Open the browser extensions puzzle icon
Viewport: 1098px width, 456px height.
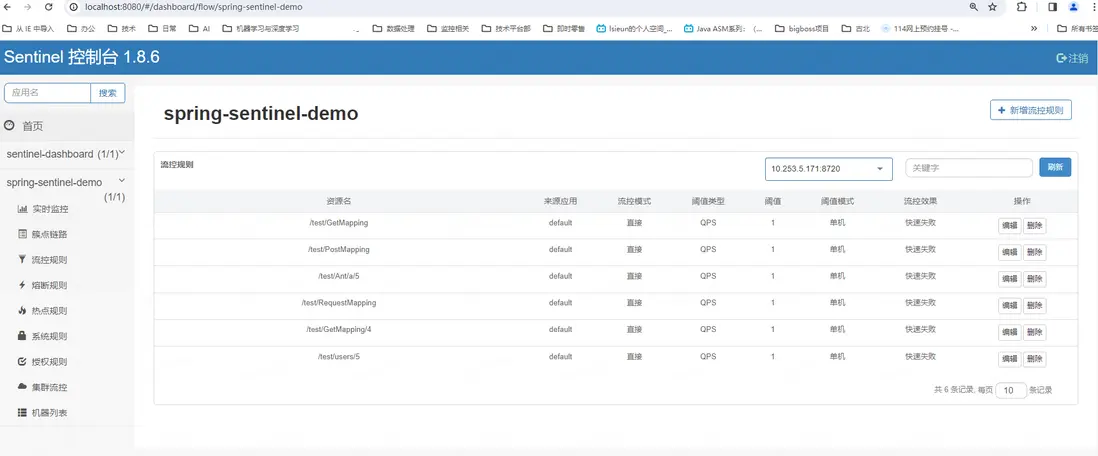tap(1022, 7)
